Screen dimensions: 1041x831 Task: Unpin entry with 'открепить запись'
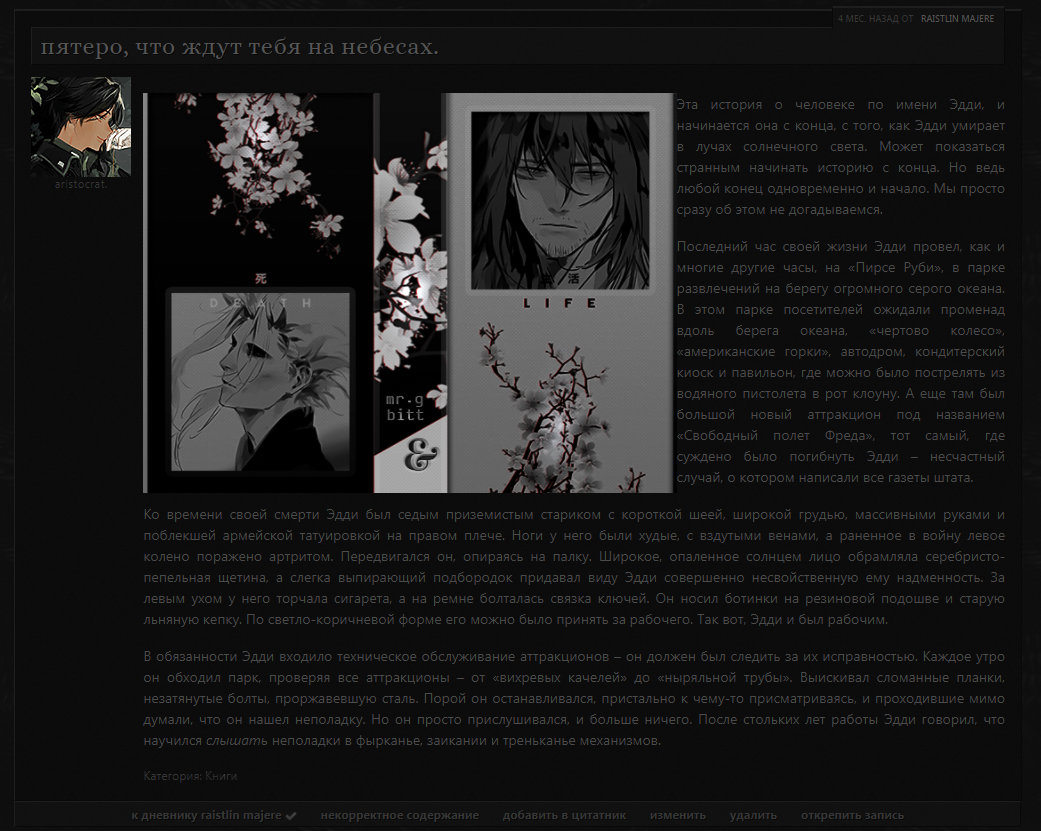coord(852,815)
